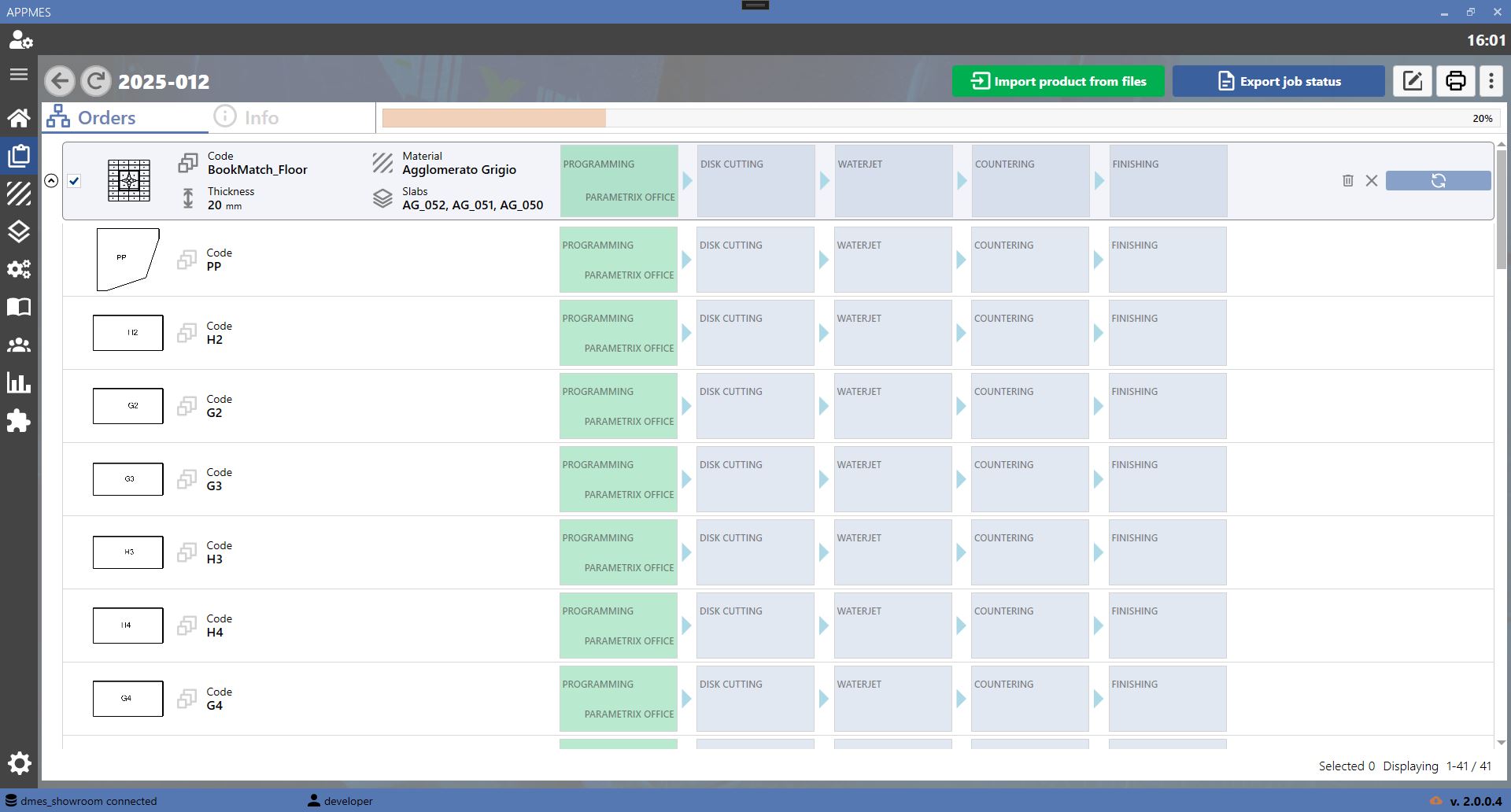Select the PP piece thumbnail
The width and height of the screenshot is (1511, 812).
[127, 260]
